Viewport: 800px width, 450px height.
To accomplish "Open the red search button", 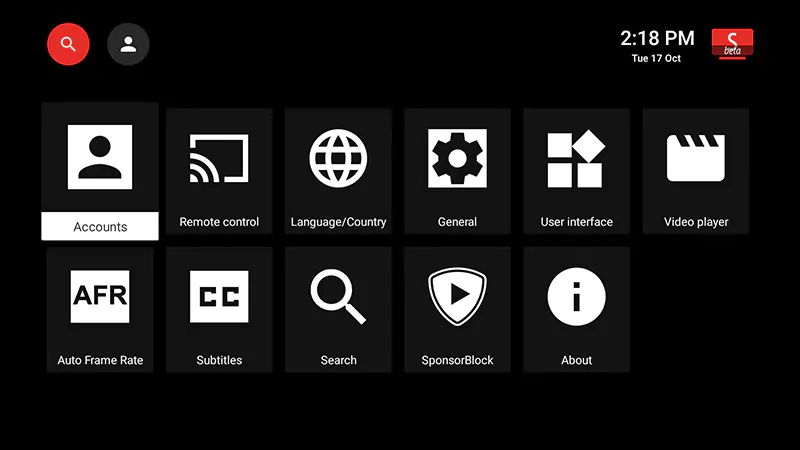I will 68,44.
